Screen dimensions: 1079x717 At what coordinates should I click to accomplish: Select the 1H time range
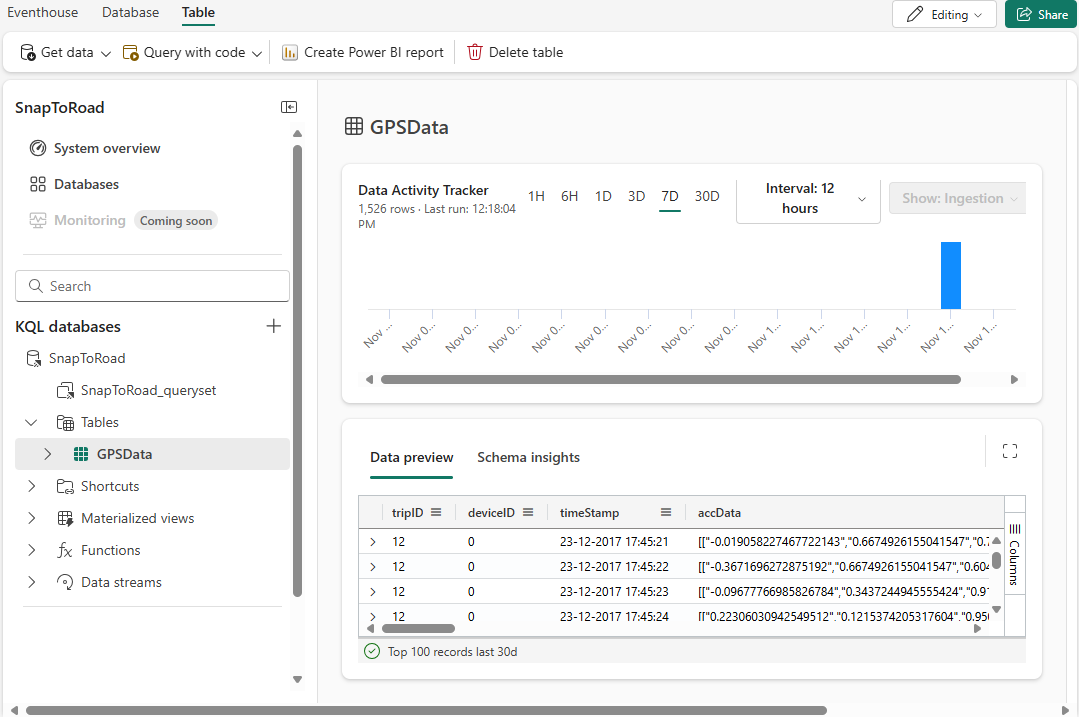(x=536, y=197)
